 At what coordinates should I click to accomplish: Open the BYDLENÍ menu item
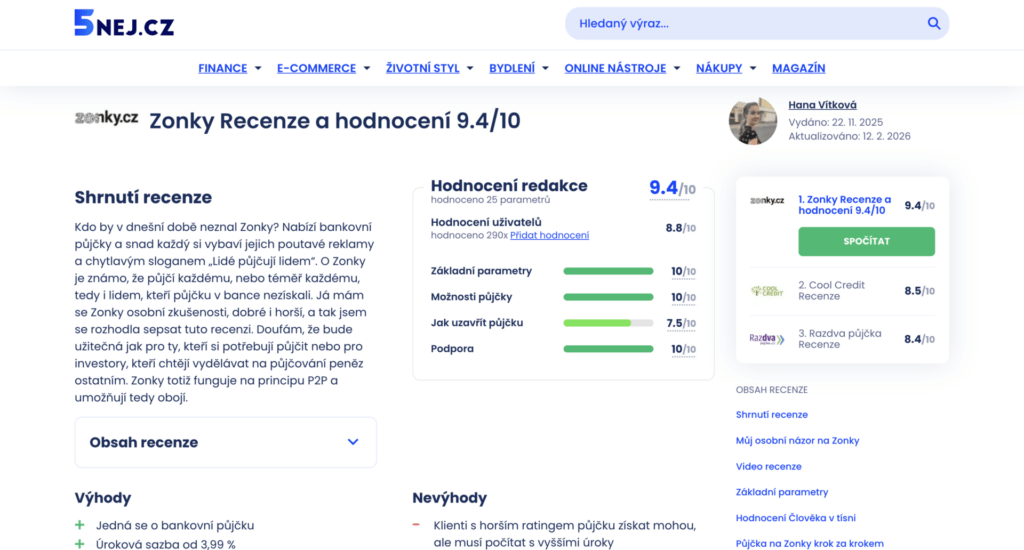[x=512, y=69]
